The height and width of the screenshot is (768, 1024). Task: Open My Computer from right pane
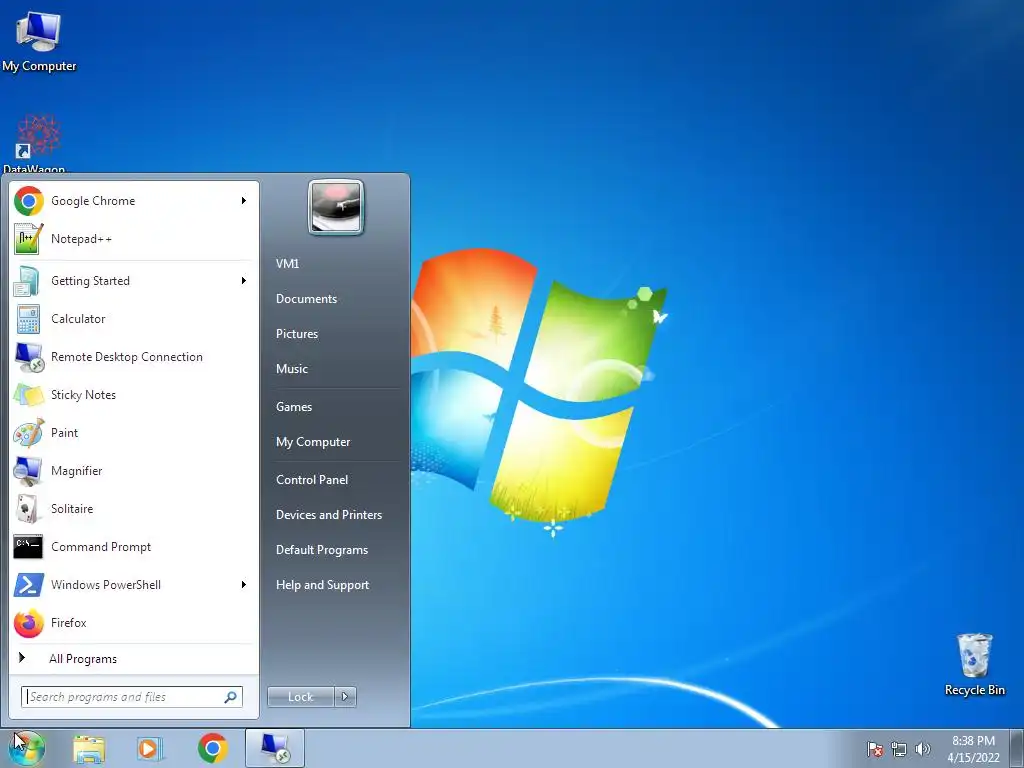coord(313,442)
